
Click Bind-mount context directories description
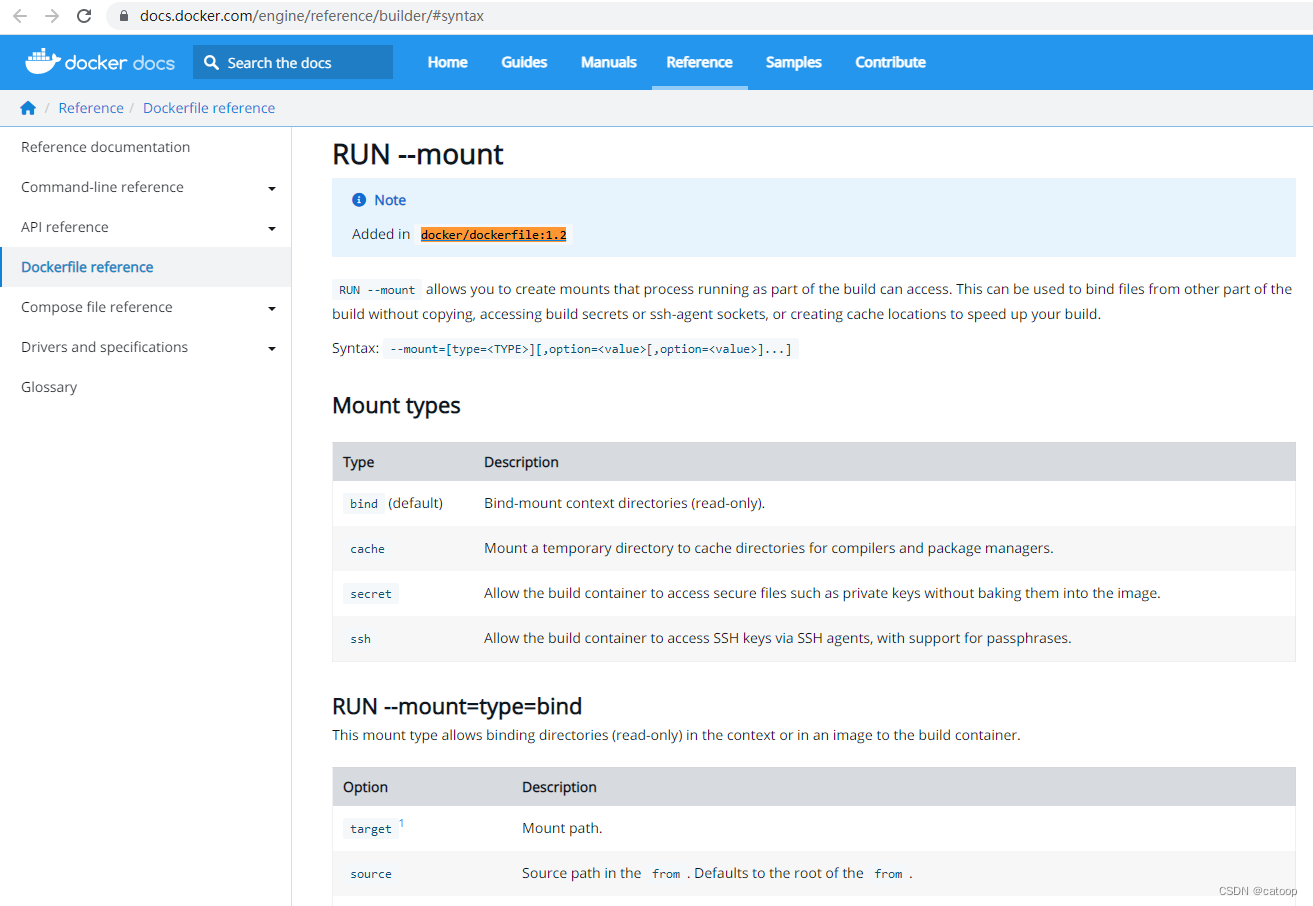click(x=624, y=503)
